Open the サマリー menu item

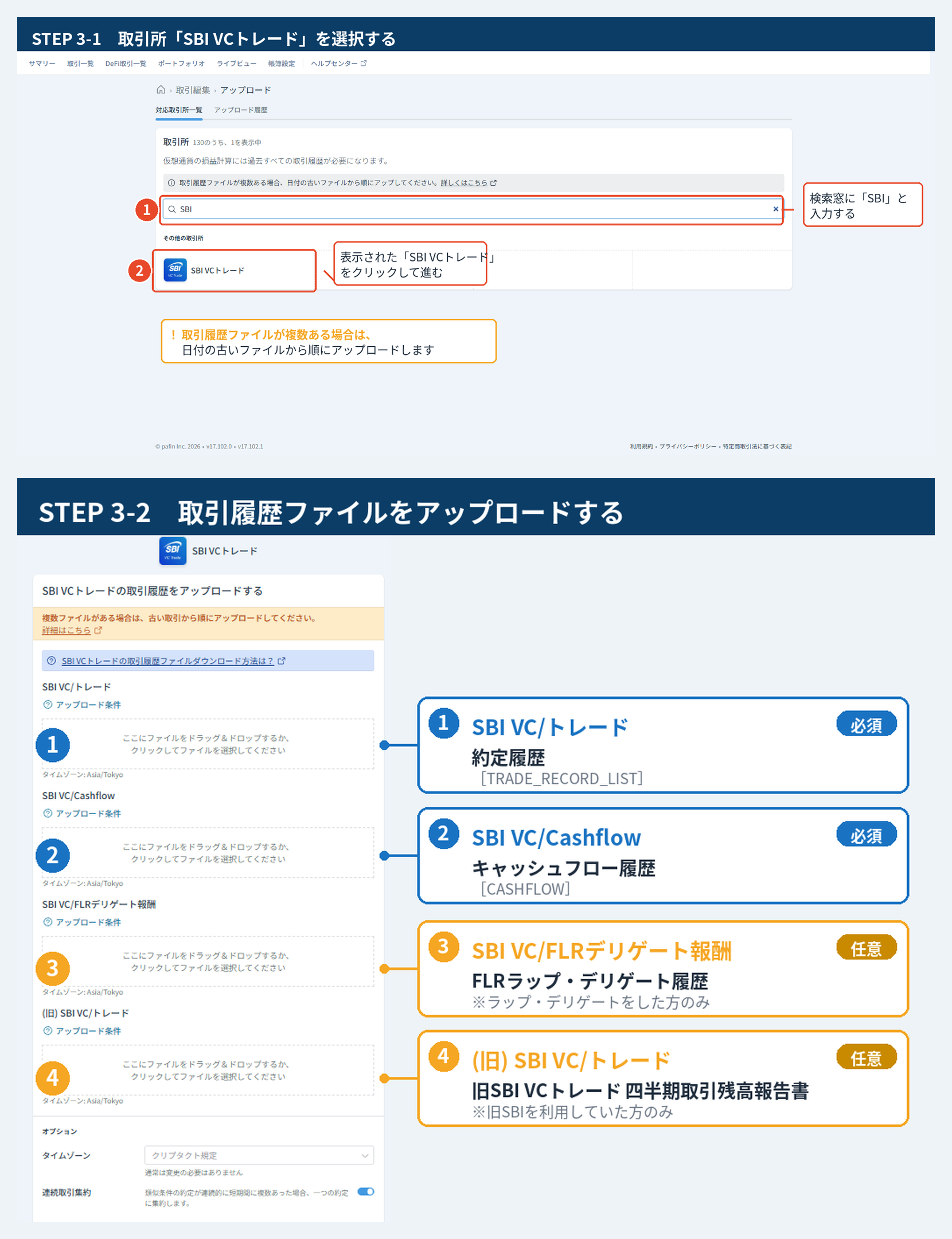tap(42, 64)
